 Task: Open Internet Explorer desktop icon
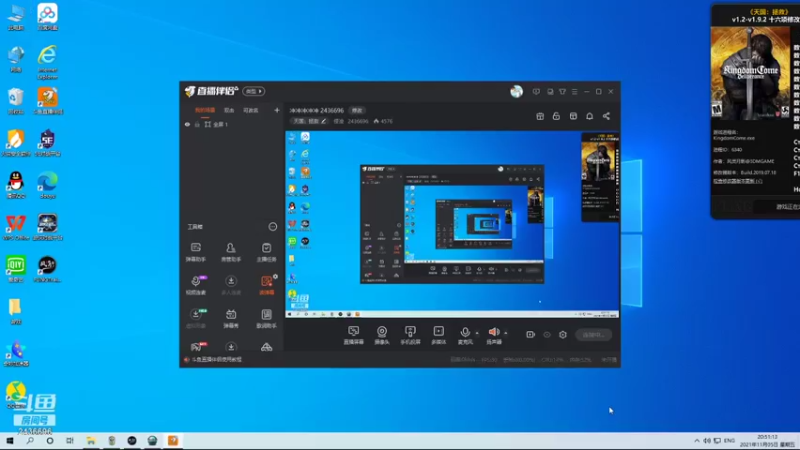coord(47,62)
